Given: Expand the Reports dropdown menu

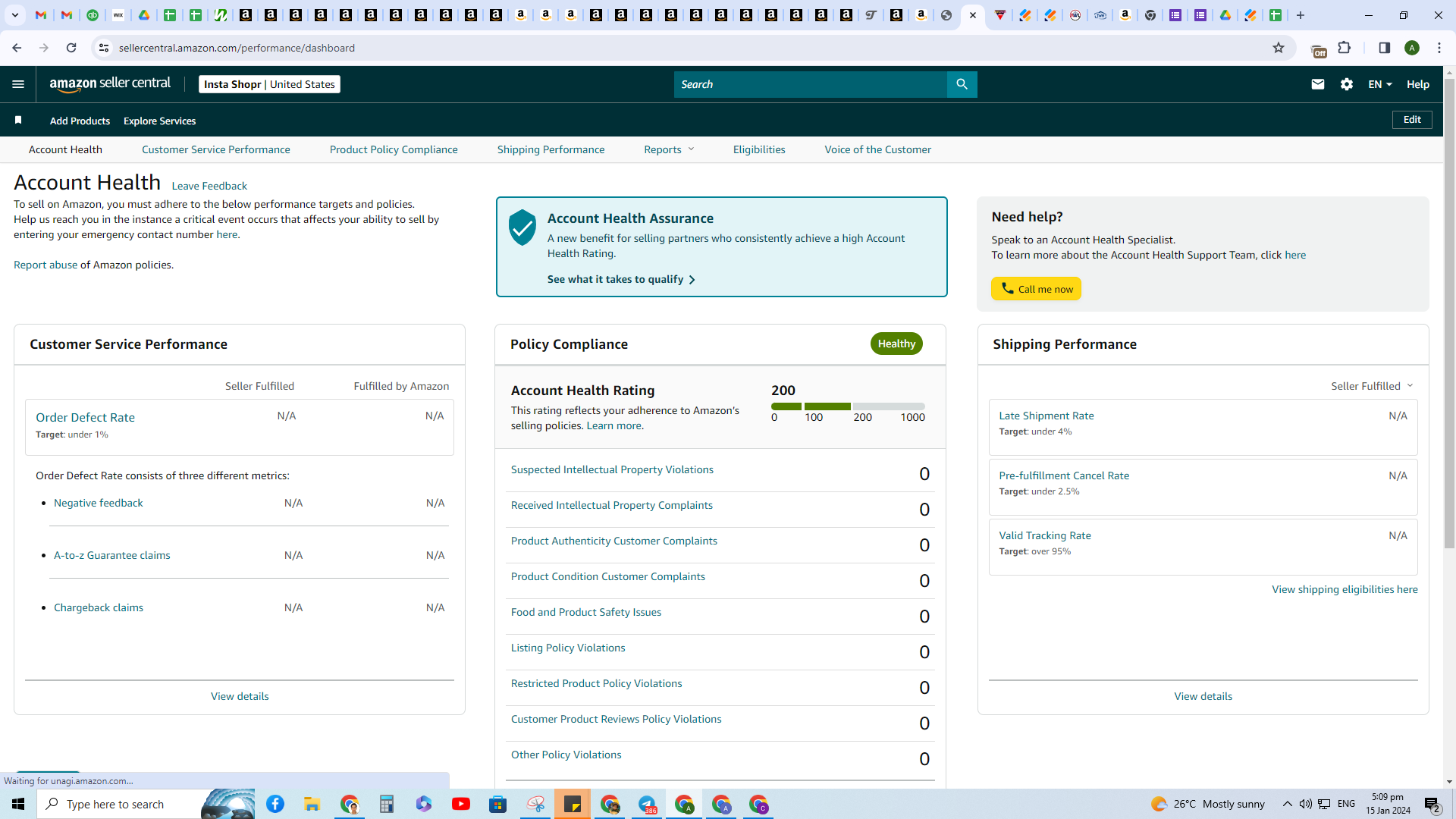Looking at the screenshot, I should point(669,149).
